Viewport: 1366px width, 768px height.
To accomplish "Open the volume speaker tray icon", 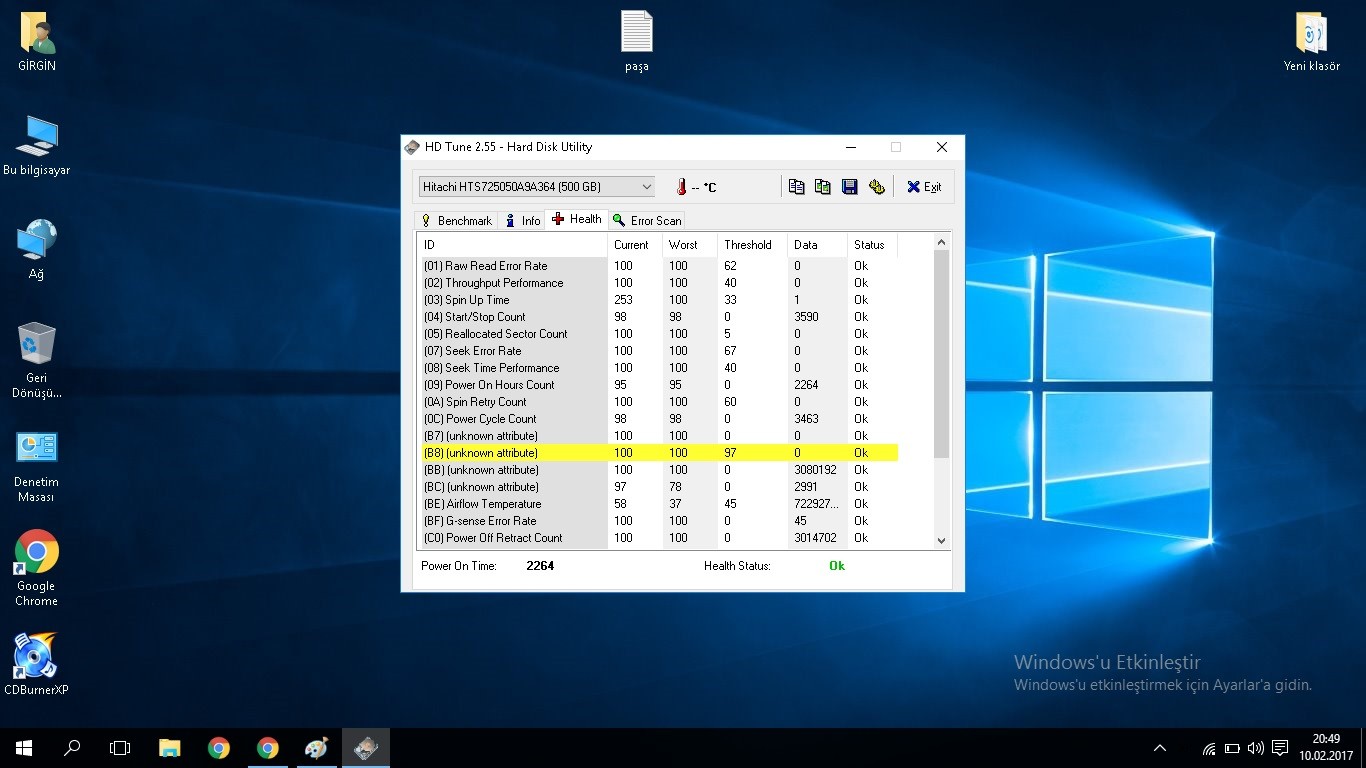I will pos(1256,748).
